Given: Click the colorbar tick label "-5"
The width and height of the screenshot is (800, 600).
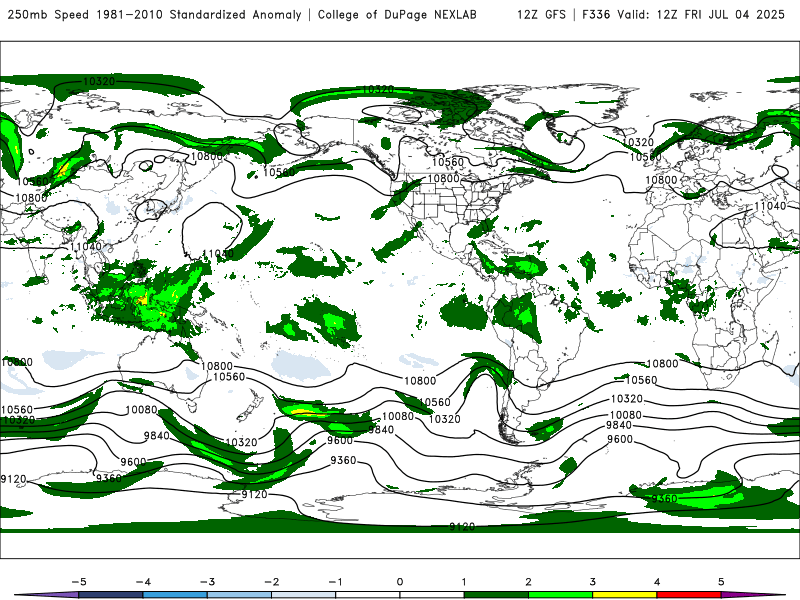Looking at the screenshot, I should pyautogui.click(x=79, y=582).
